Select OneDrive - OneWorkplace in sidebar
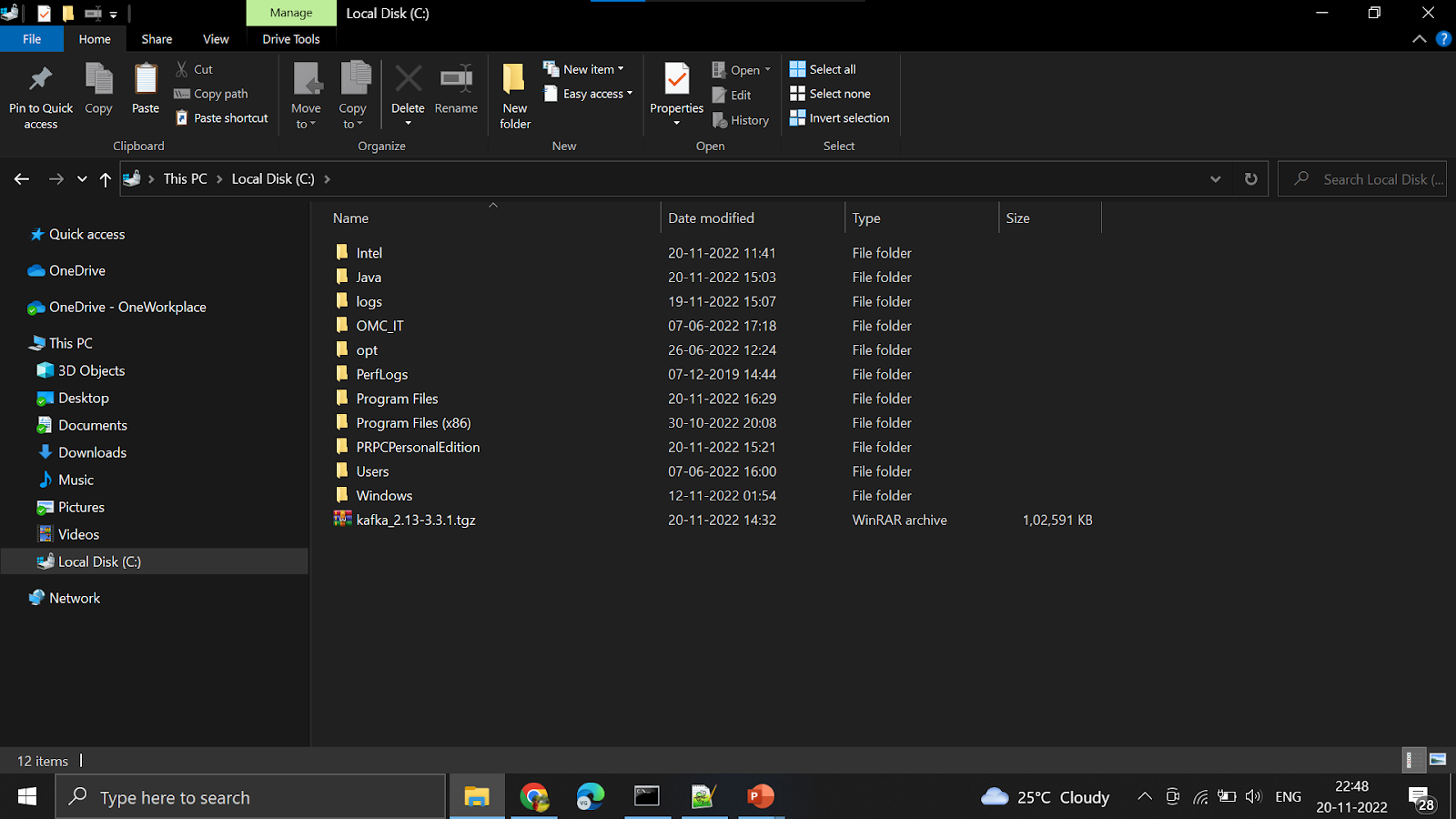Image resolution: width=1456 pixels, height=819 pixels. [x=127, y=308]
